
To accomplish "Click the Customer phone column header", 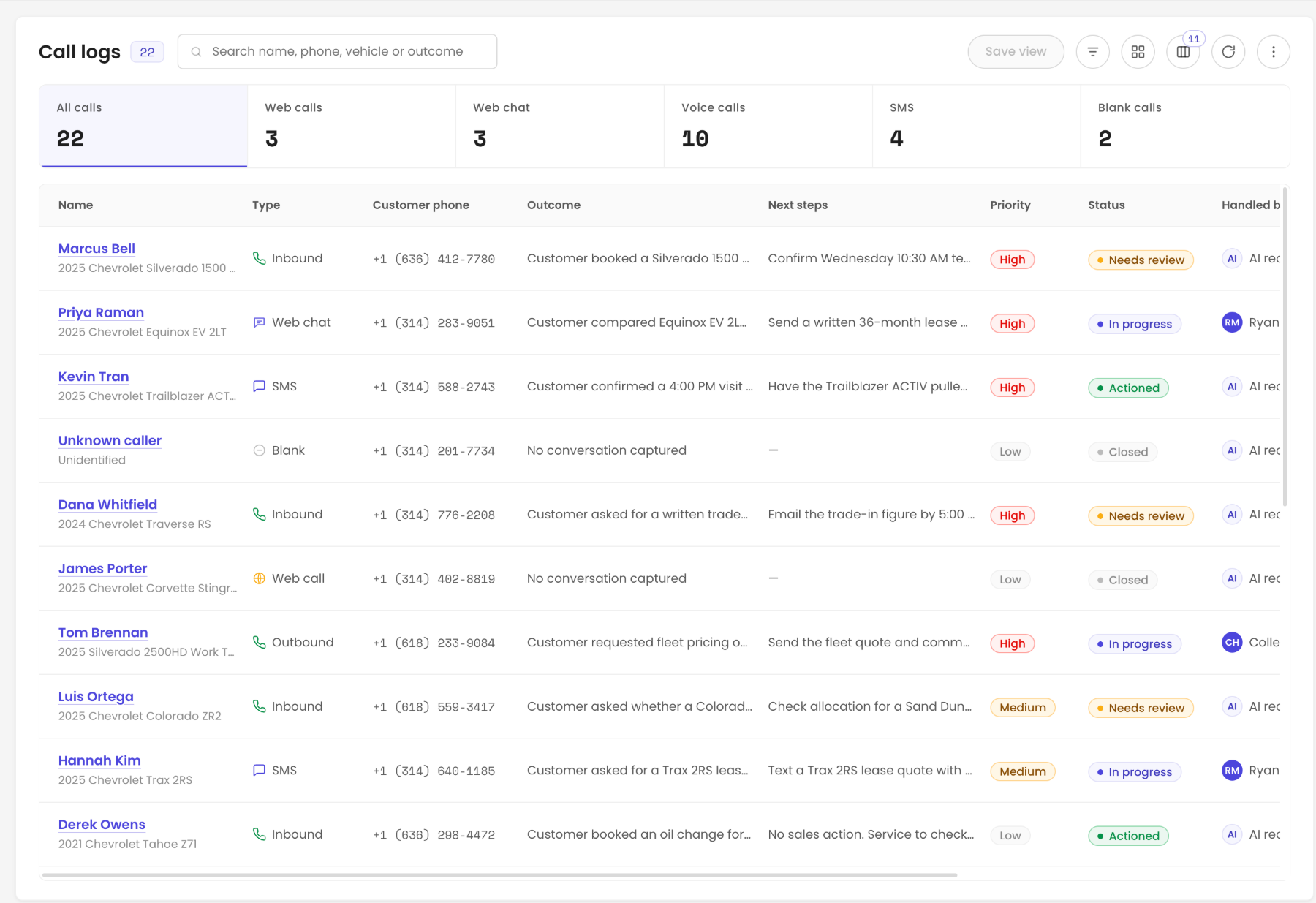I will (421, 205).
